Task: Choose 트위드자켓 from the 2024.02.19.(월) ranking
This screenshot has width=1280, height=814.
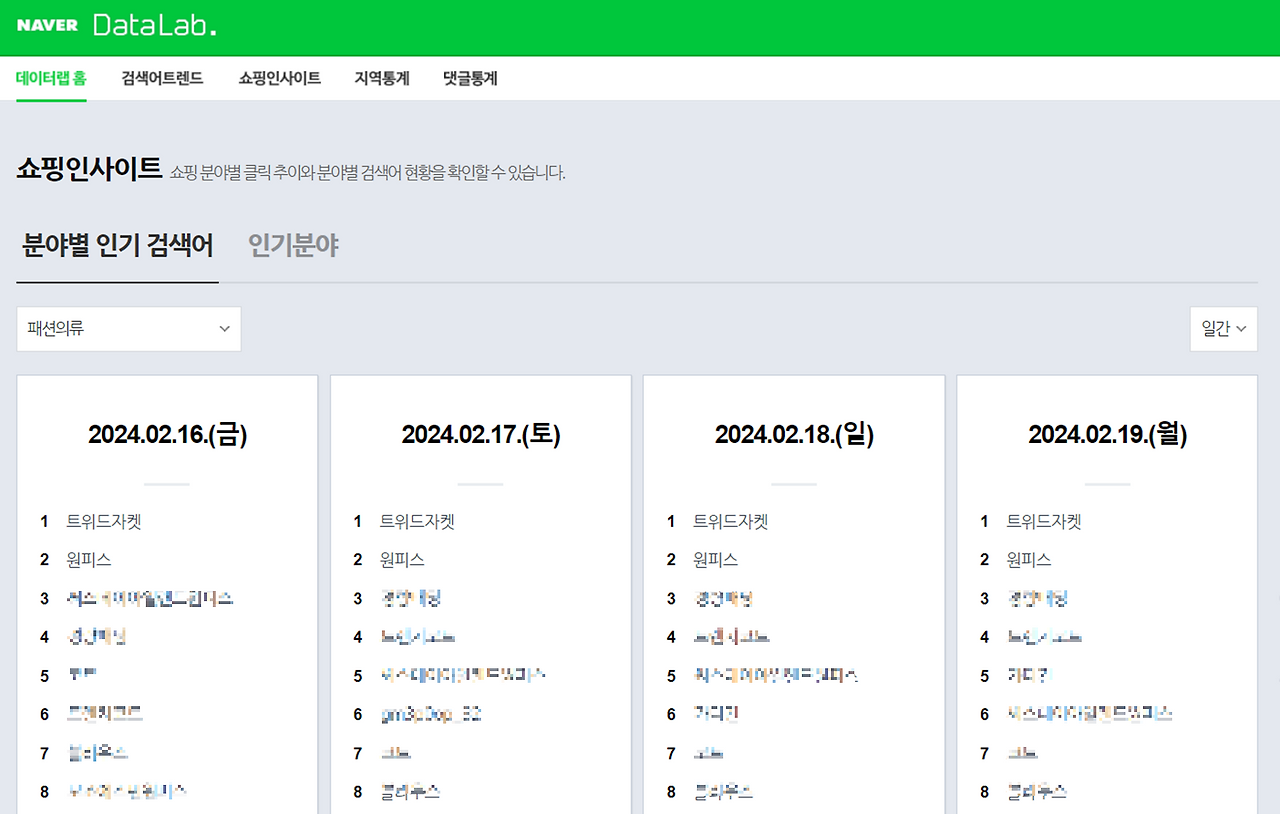Action: [1044, 522]
